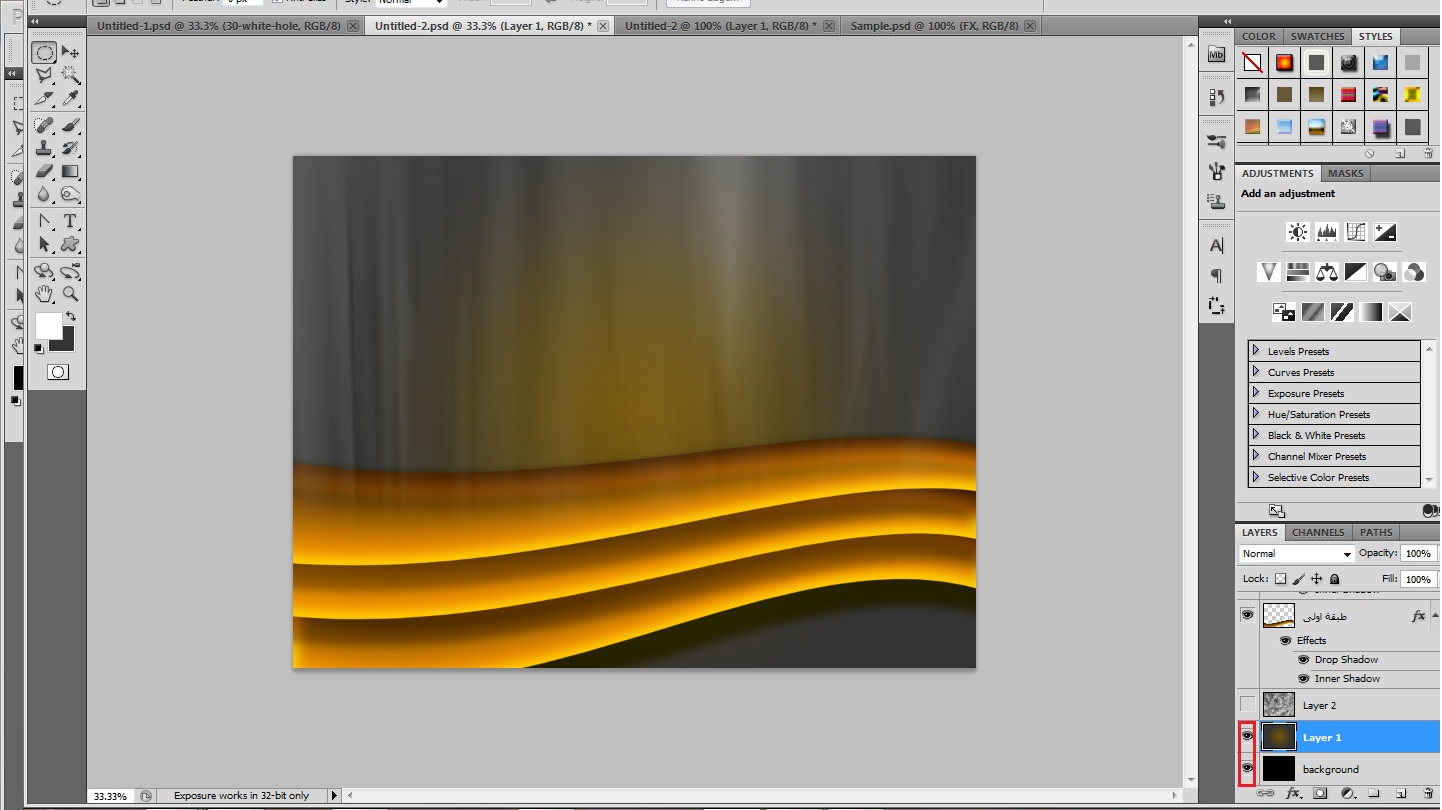Hide the background layer
1442x810 pixels.
1247,768
